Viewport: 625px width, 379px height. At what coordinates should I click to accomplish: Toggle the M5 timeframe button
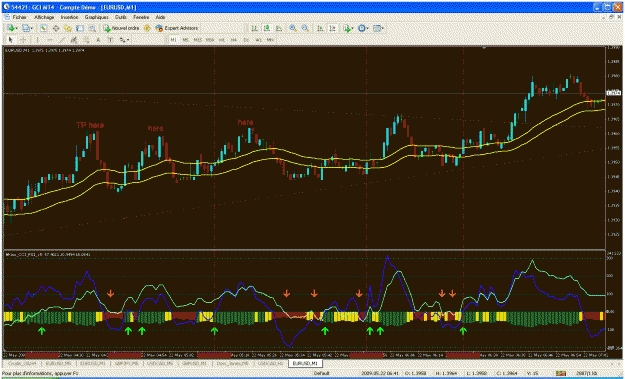pos(185,40)
